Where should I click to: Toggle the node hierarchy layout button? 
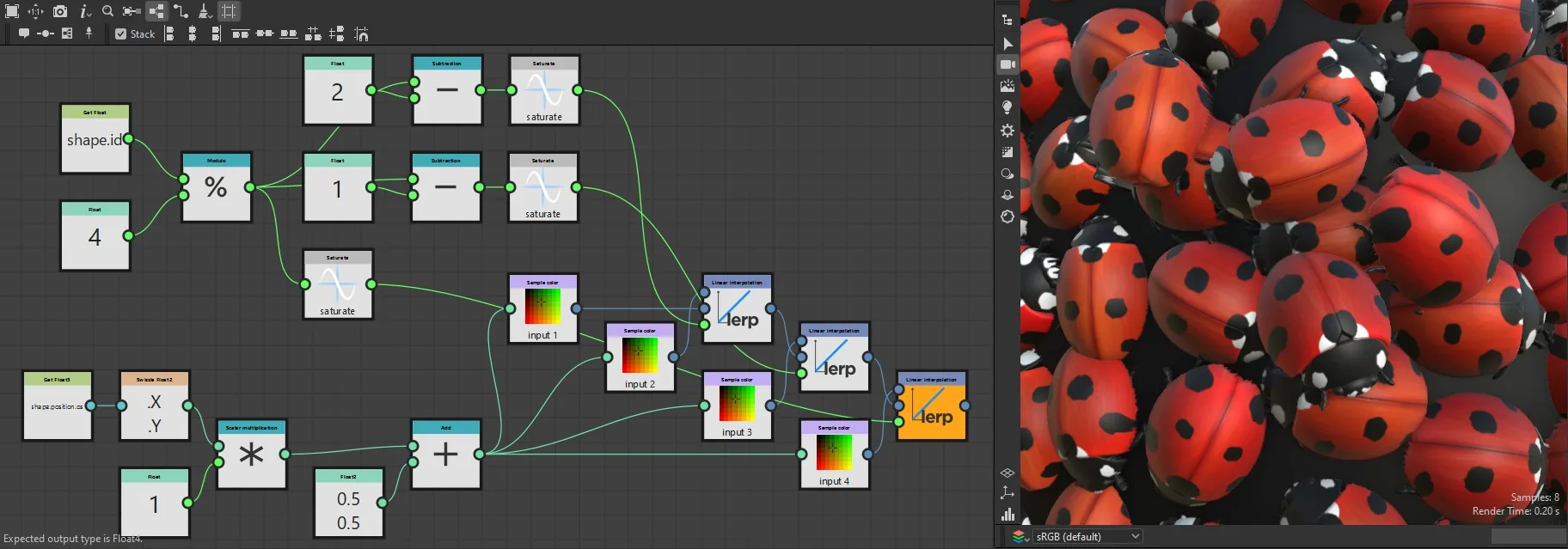point(156,11)
